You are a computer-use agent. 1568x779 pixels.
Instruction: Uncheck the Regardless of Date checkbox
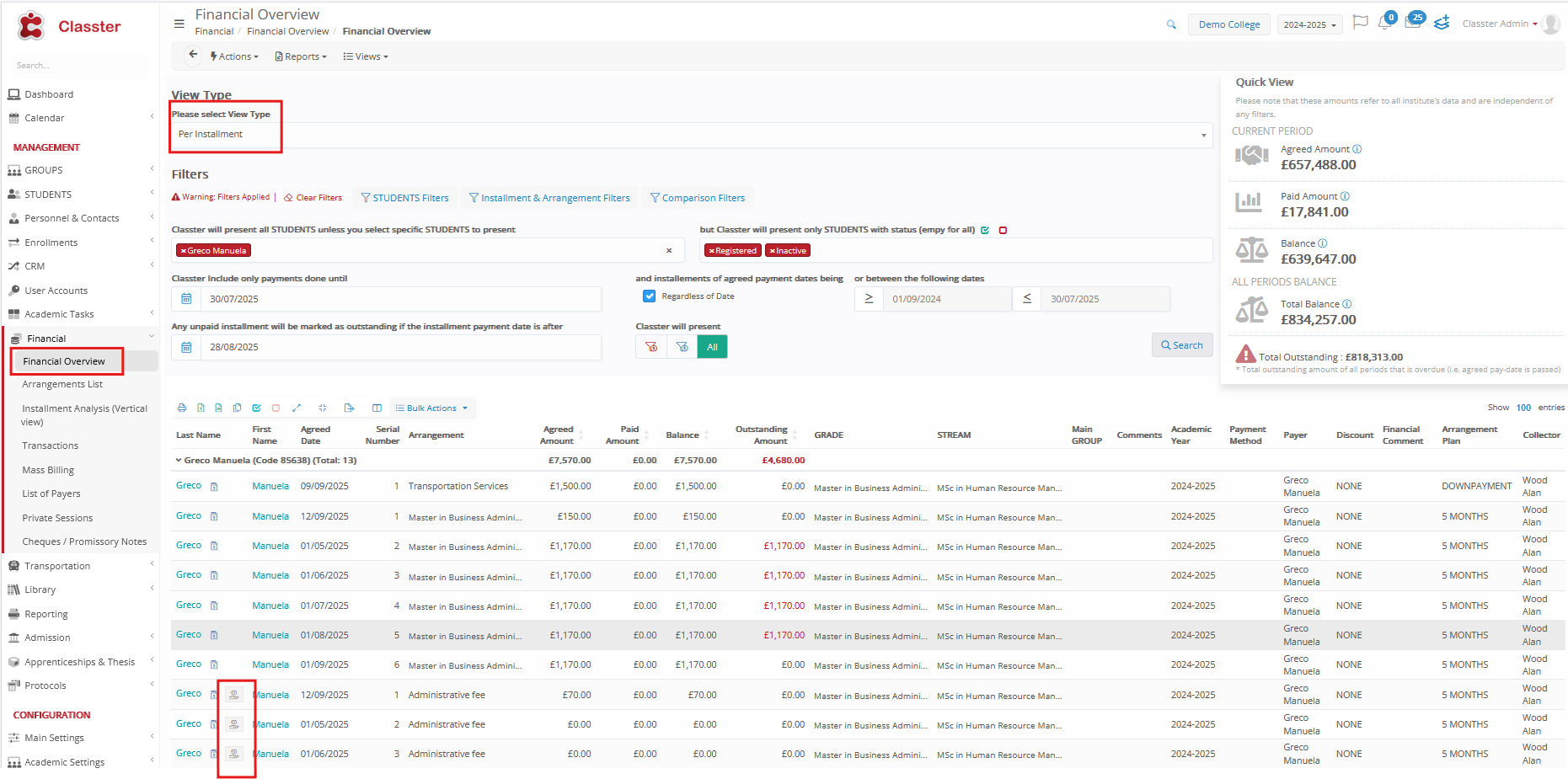[649, 296]
